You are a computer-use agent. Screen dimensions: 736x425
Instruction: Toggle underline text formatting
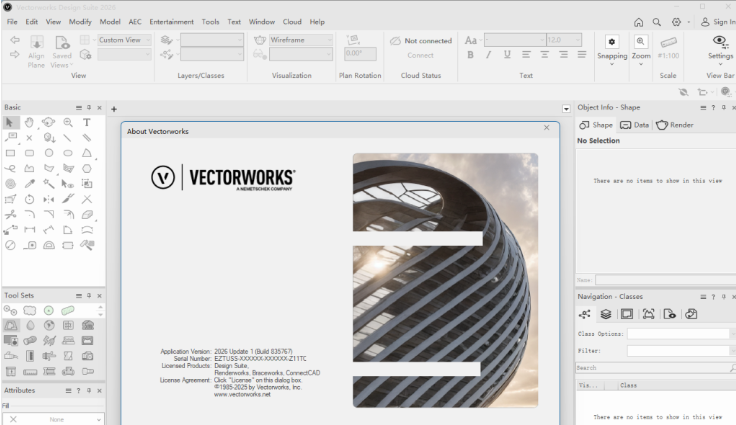507,55
